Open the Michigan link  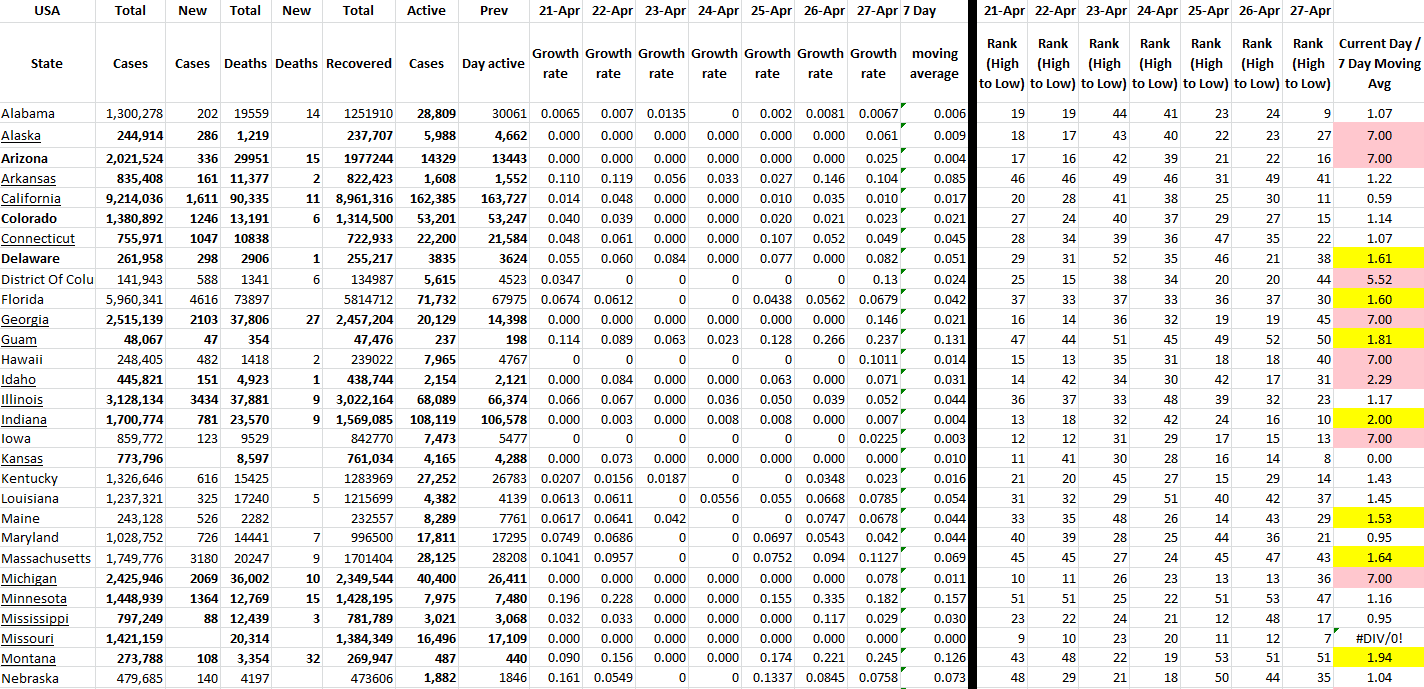(29, 578)
